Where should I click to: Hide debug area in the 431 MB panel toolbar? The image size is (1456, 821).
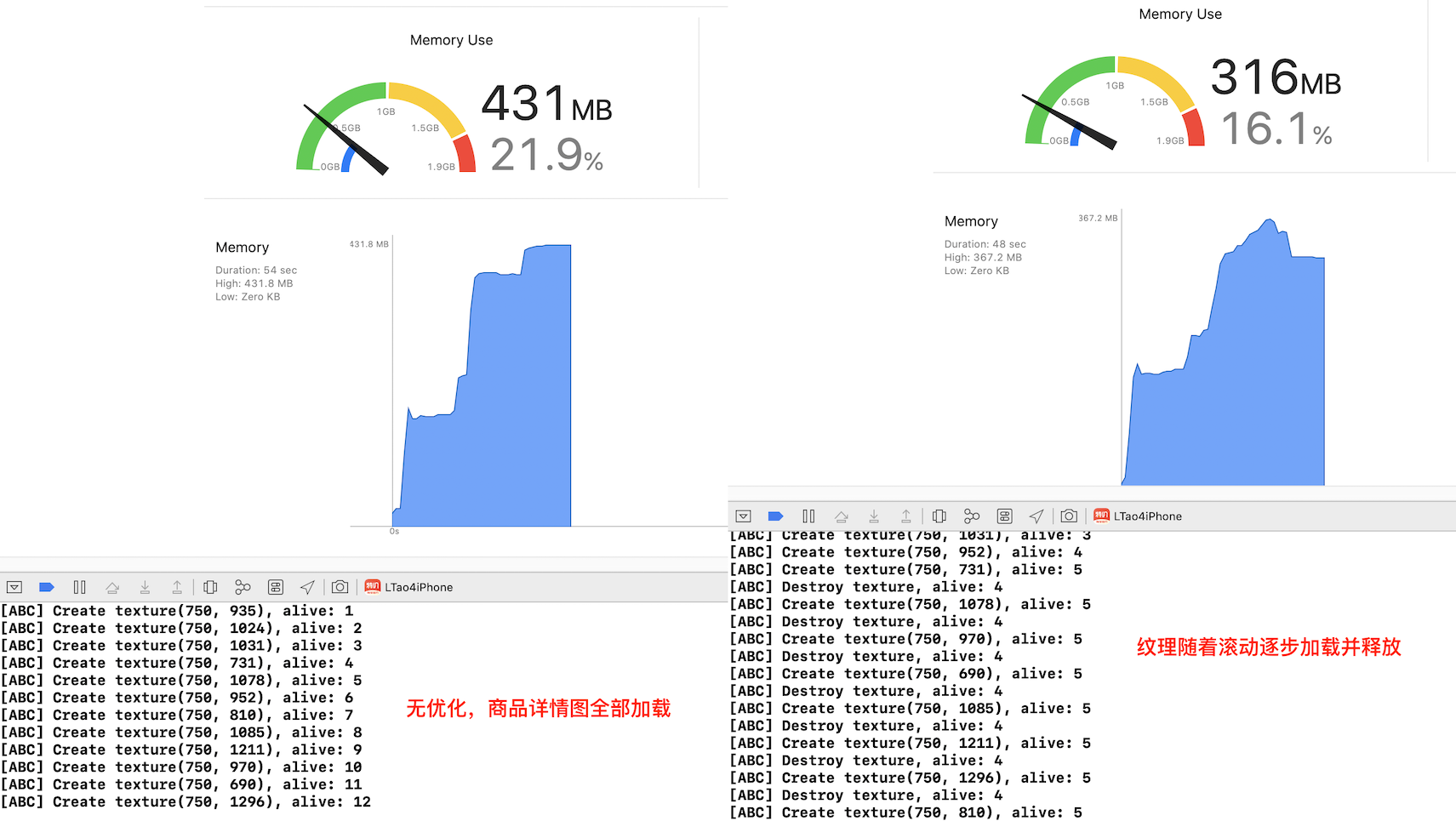coord(14,587)
